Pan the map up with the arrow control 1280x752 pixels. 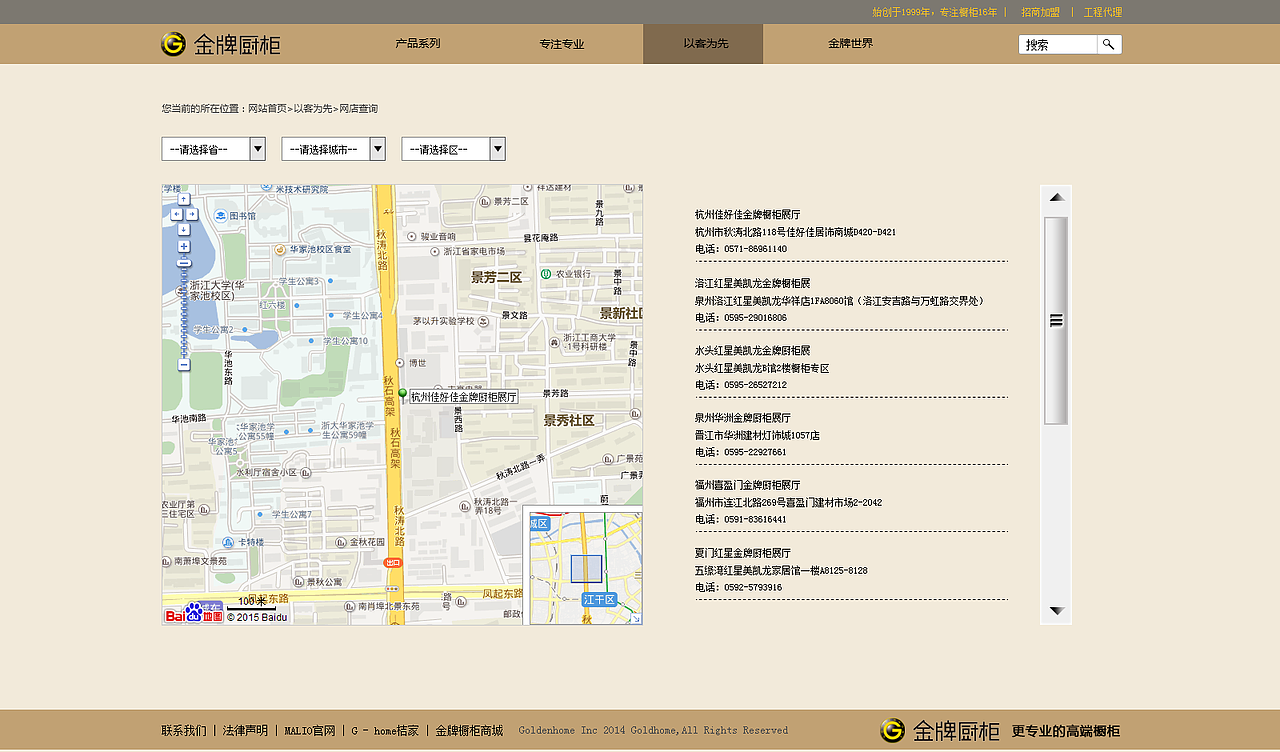tap(184, 199)
